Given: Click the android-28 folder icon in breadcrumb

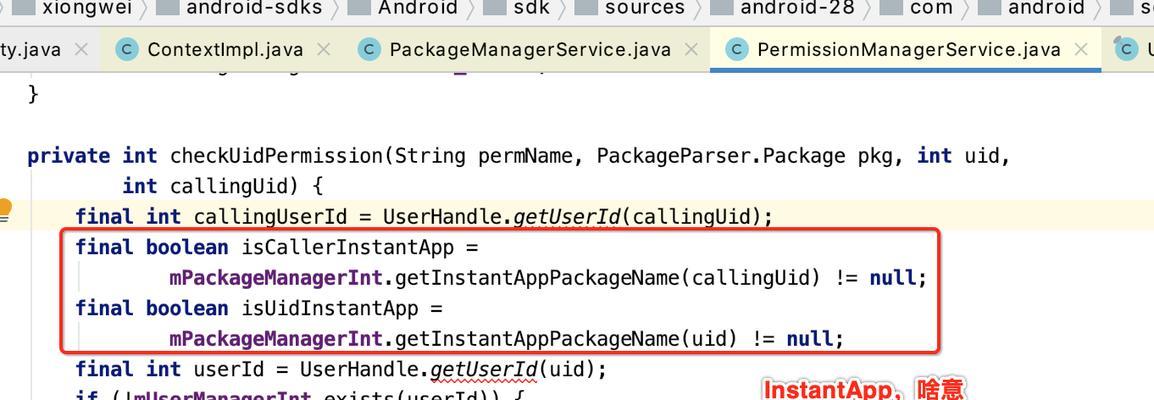Looking at the screenshot, I should coord(721,8).
